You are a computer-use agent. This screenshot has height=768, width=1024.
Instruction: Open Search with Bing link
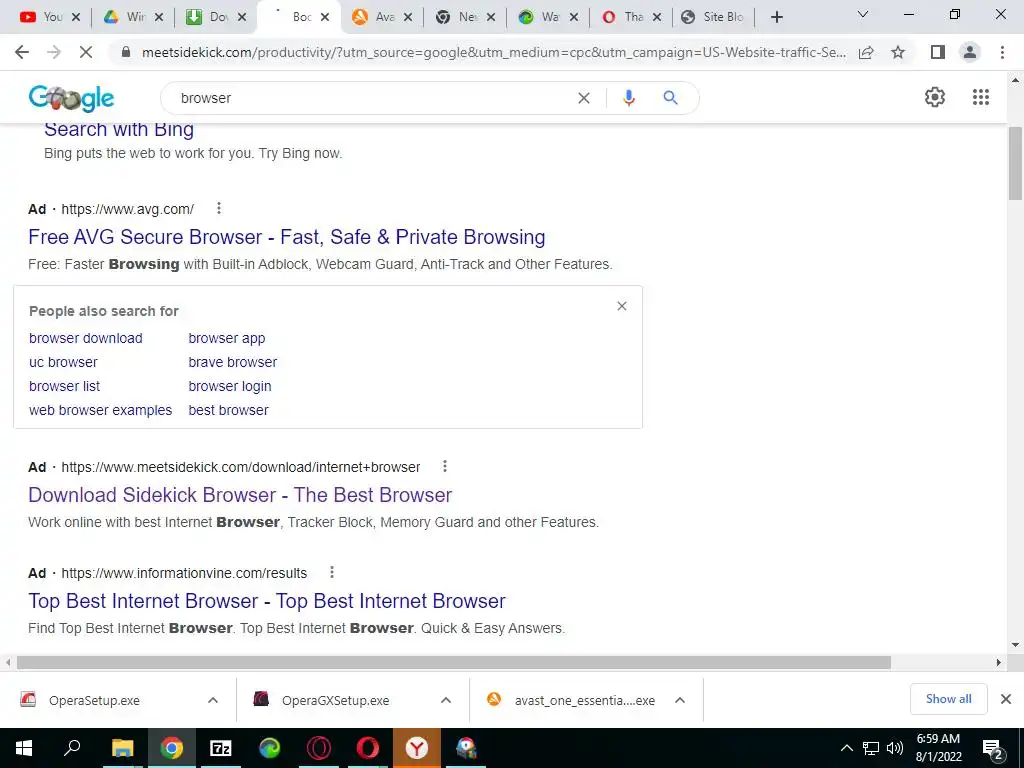pyautogui.click(x=119, y=129)
